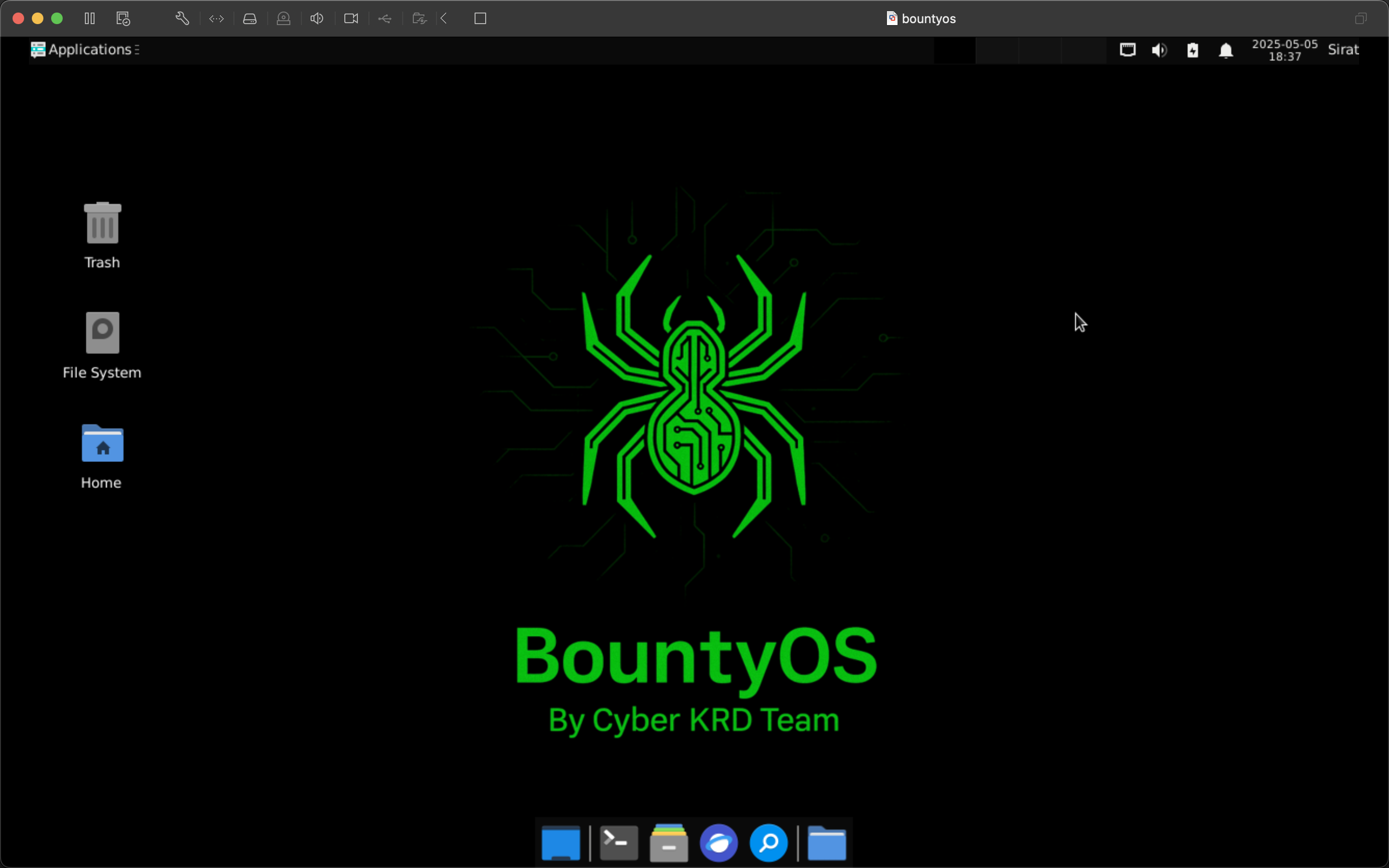Open the Applications menu
The height and width of the screenshot is (868, 1389).
[x=84, y=50]
